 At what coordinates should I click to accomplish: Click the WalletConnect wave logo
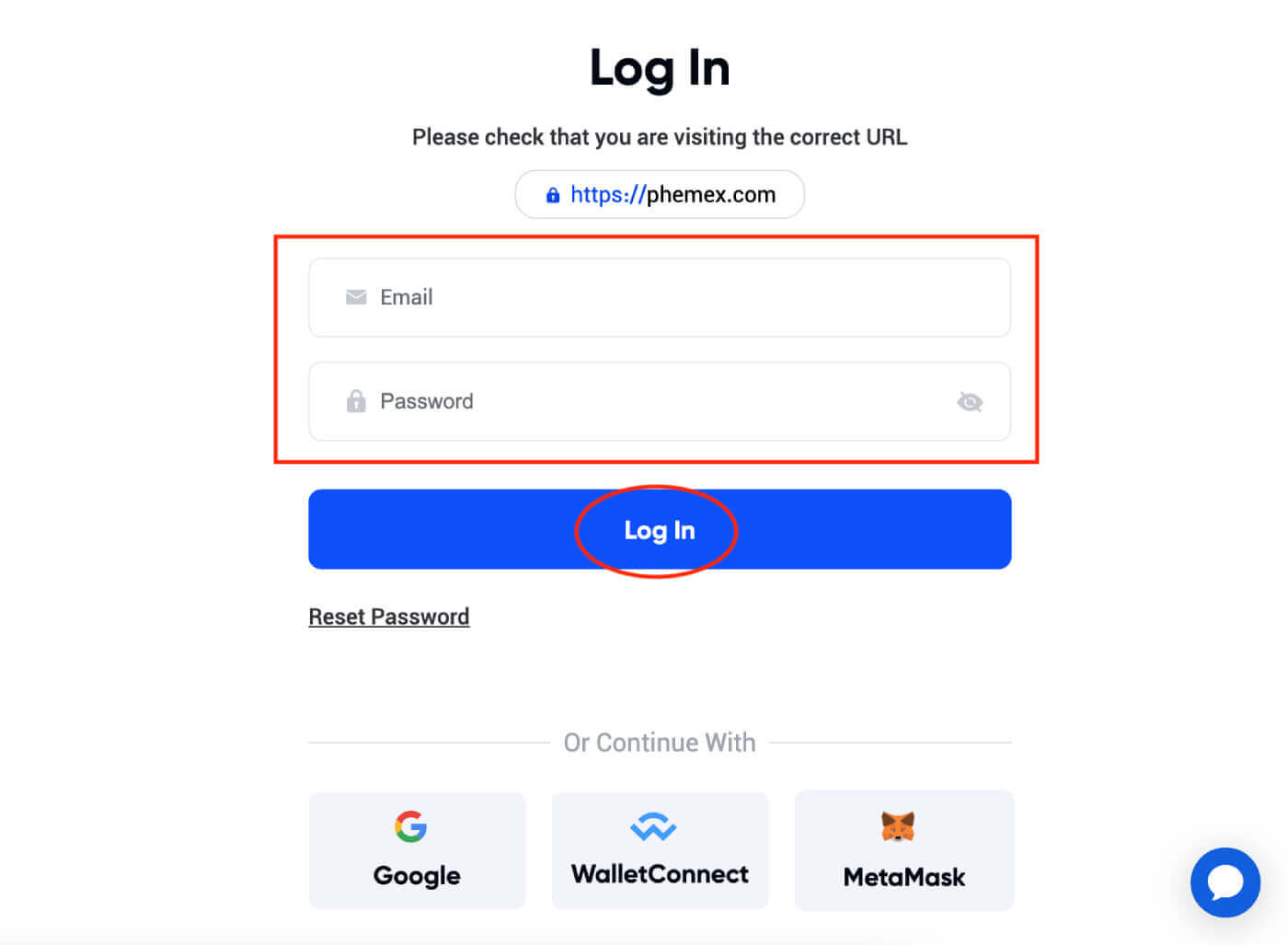click(x=652, y=825)
